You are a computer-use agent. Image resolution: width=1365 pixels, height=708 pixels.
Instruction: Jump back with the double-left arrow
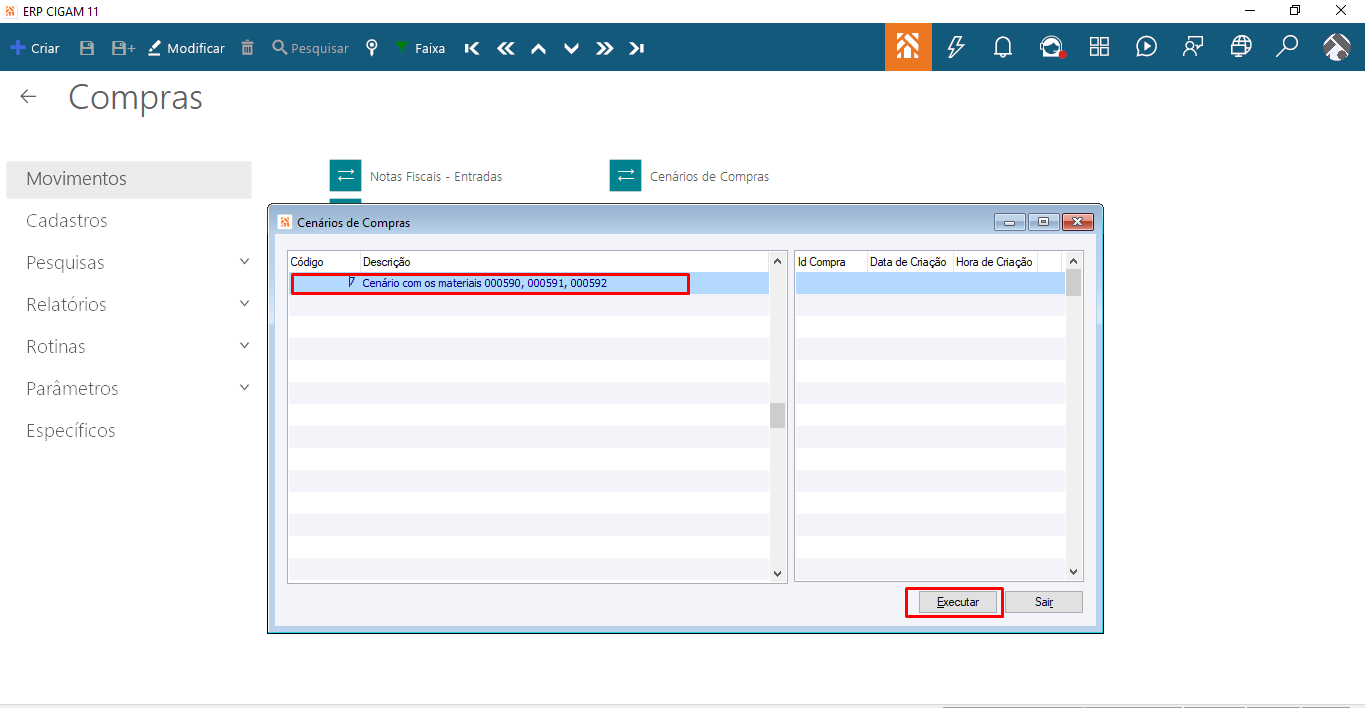[505, 48]
